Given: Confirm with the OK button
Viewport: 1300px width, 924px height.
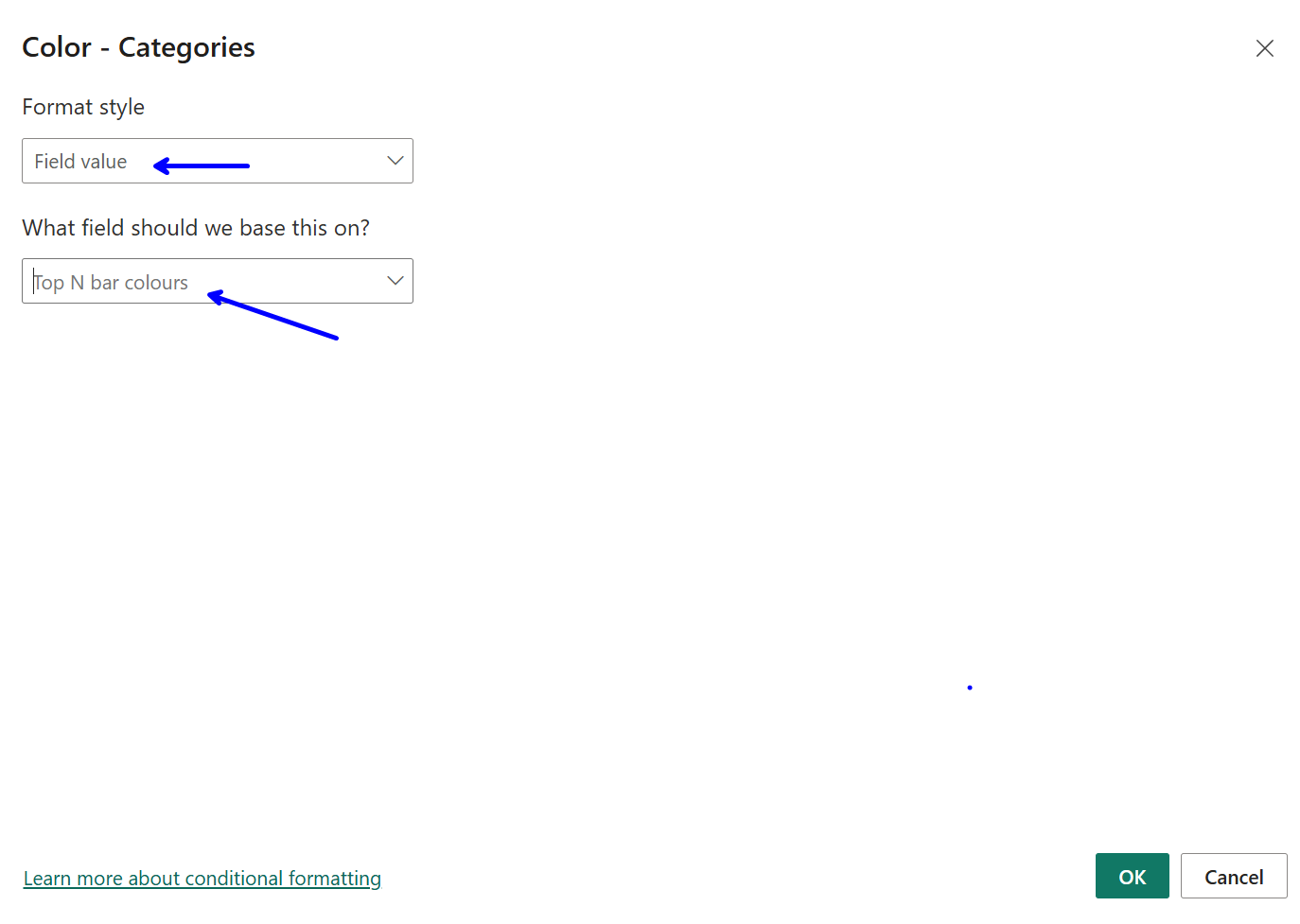Looking at the screenshot, I should tap(1132, 877).
